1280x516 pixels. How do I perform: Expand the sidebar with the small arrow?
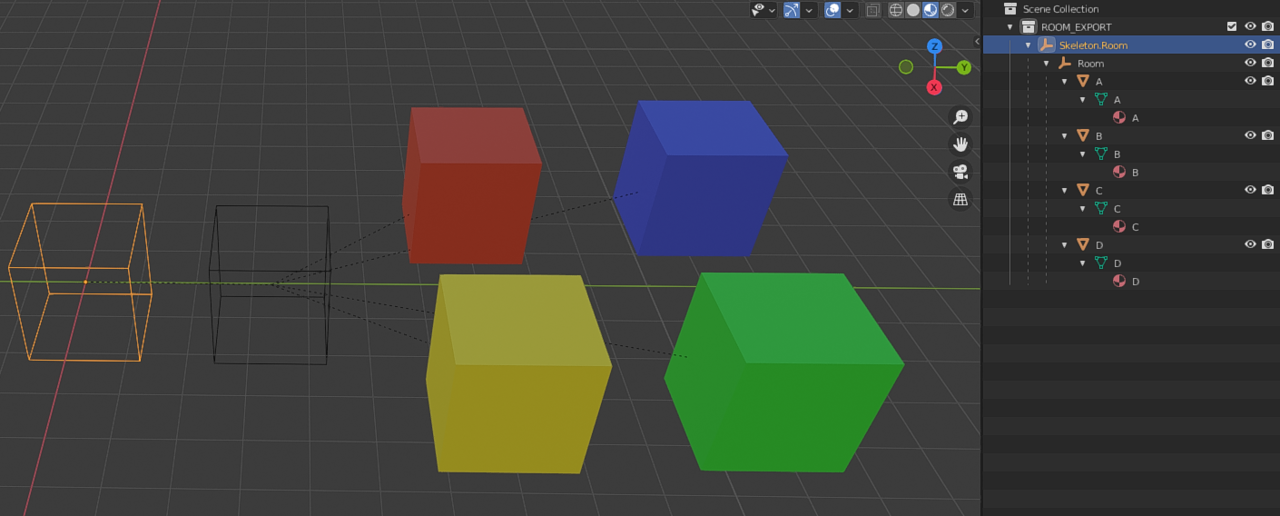[977, 41]
